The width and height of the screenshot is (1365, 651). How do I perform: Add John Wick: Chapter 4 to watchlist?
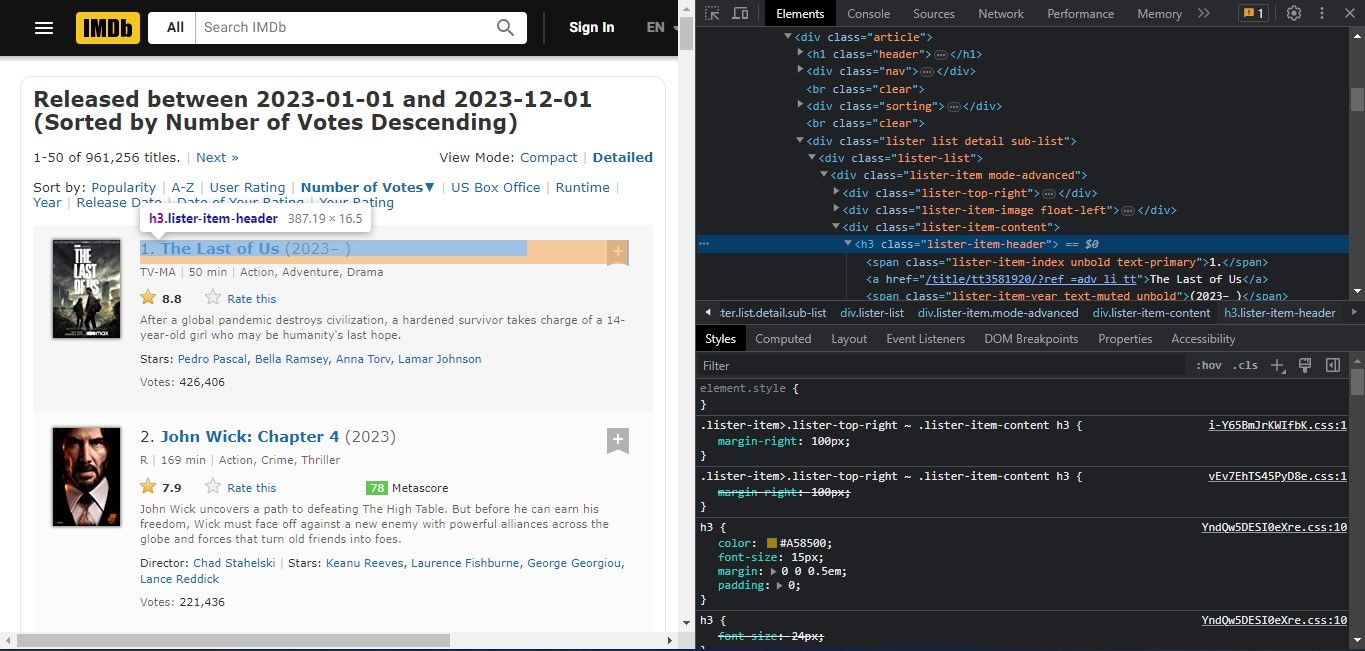click(618, 440)
